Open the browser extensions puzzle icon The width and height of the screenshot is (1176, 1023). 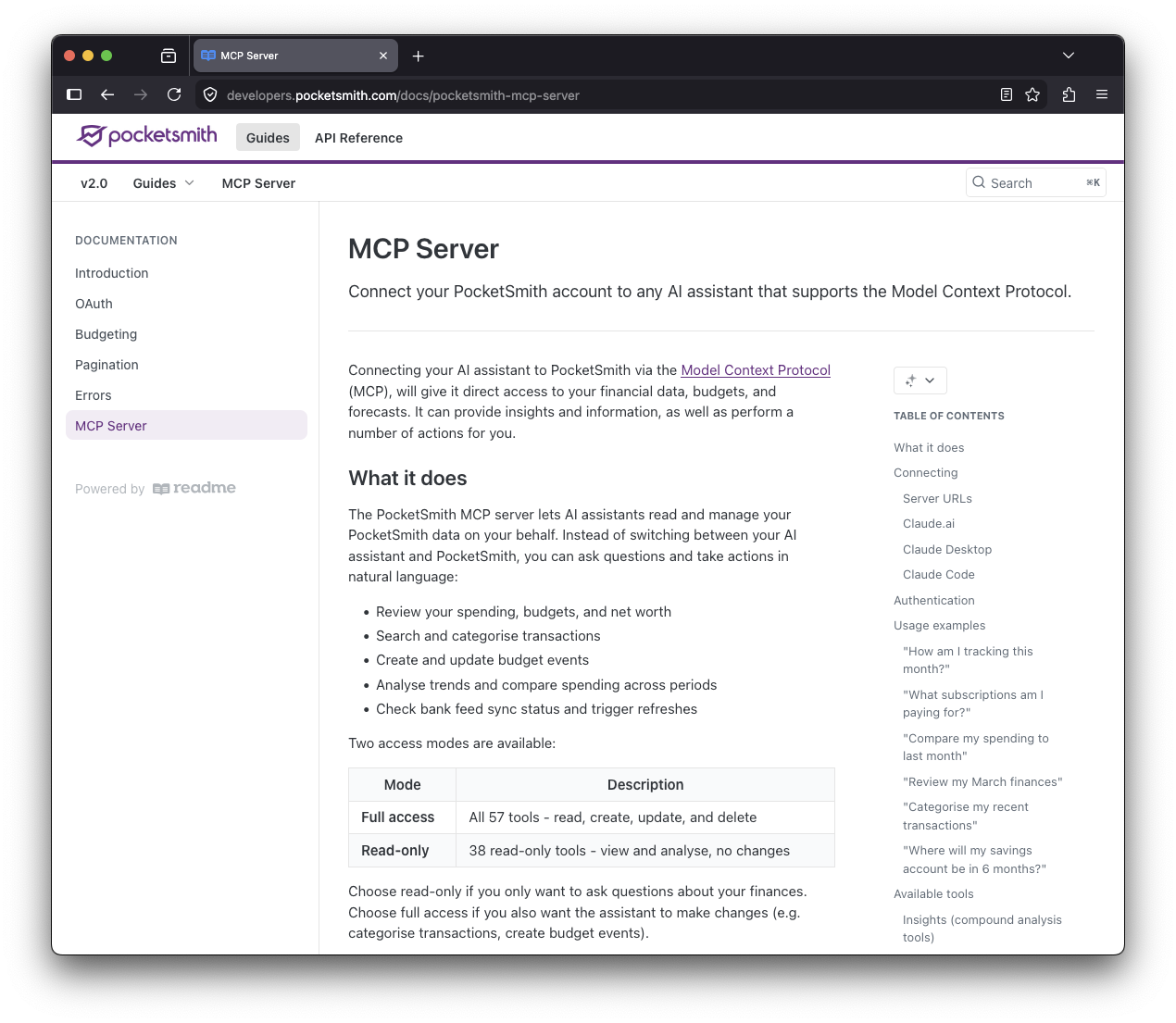click(x=1069, y=94)
